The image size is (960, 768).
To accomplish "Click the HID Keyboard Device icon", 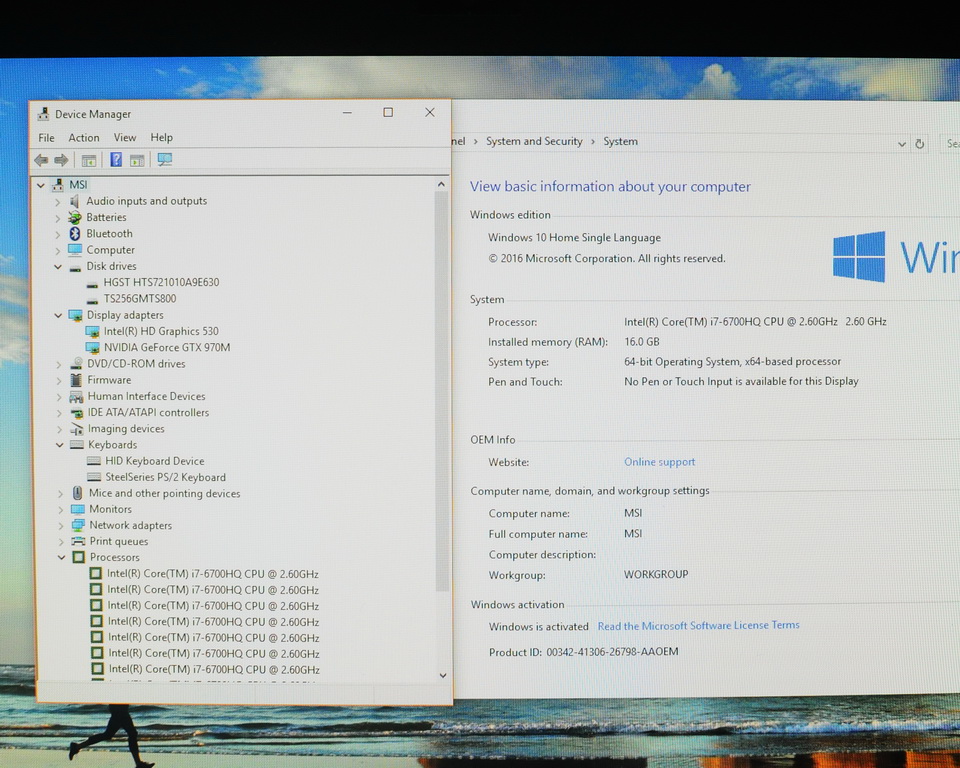I will [x=94, y=461].
